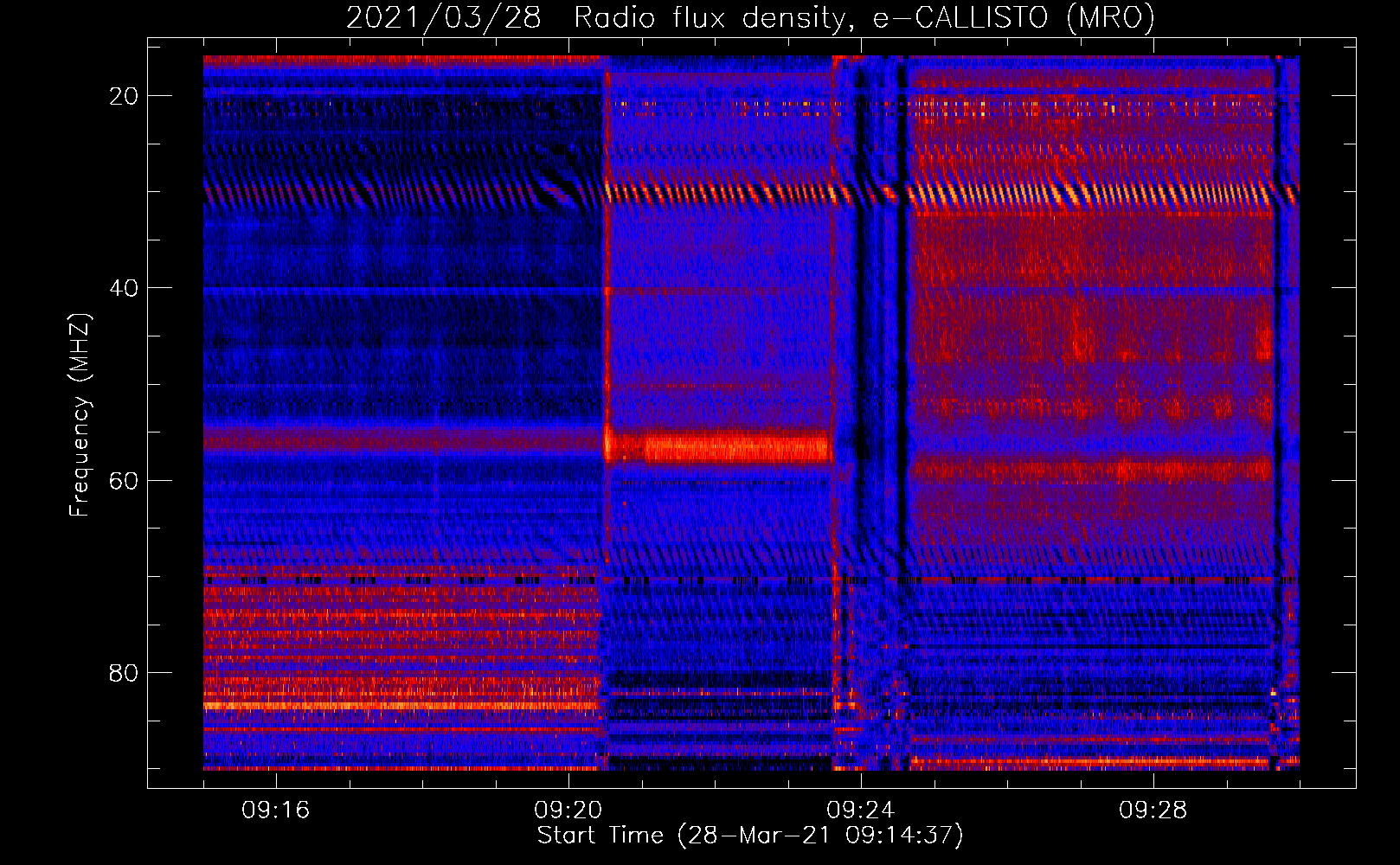Click the '20' frequency tick label
Image resolution: width=1400 pixels, height=865 pixels.
click(x=124, y=96)
